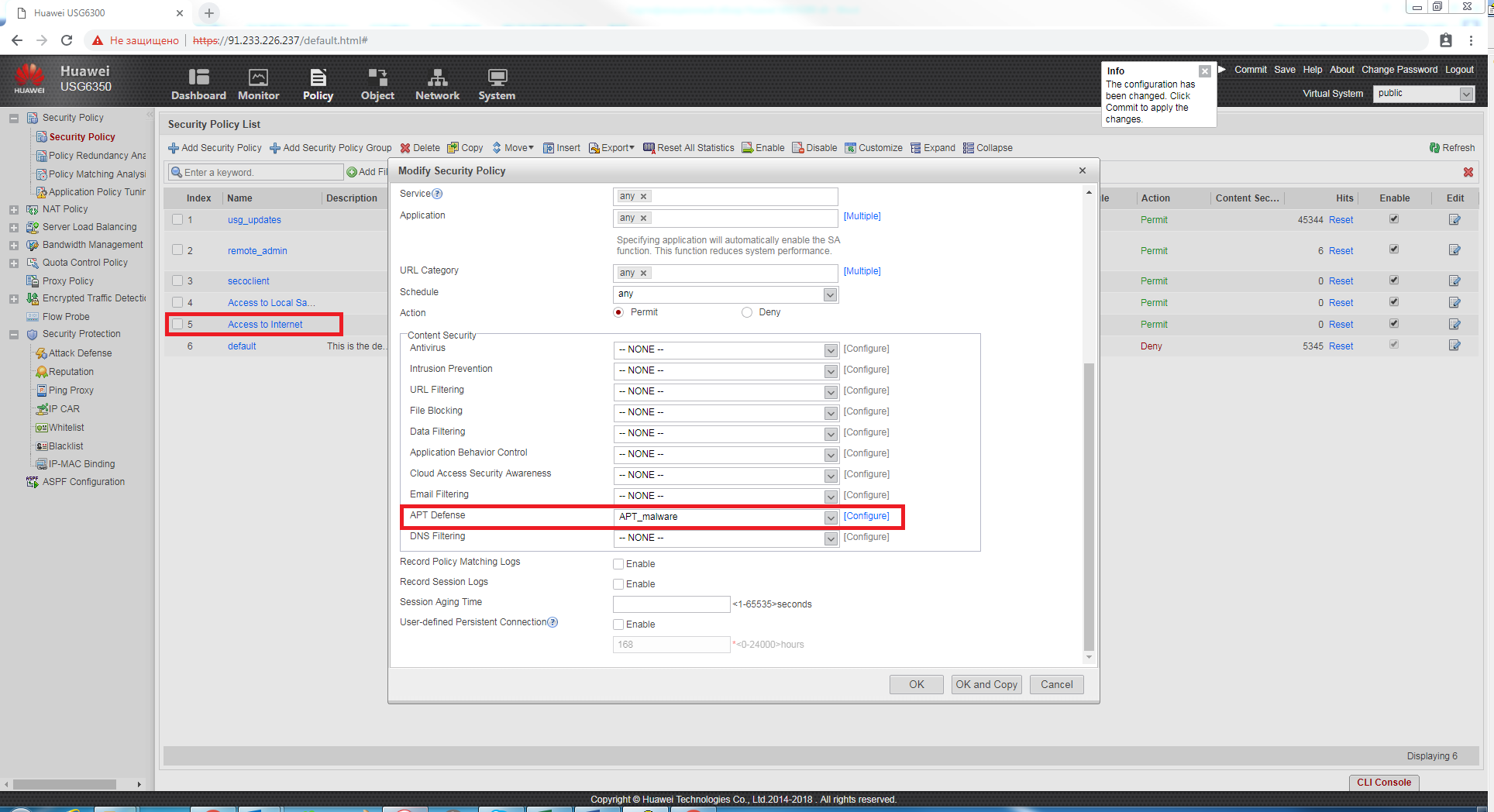Screen dimensions: 1494x812
Task: Click the Copy policy toolbar icon
Action: tap(453, 148)
